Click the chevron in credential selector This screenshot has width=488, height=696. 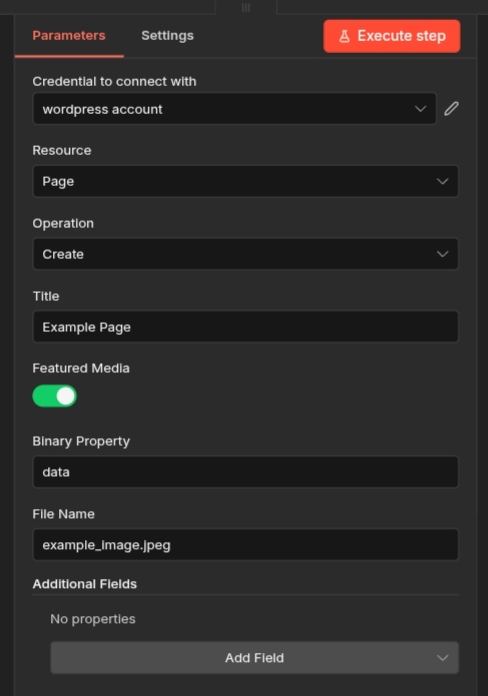pyautogui.click(x=421, y=109)
